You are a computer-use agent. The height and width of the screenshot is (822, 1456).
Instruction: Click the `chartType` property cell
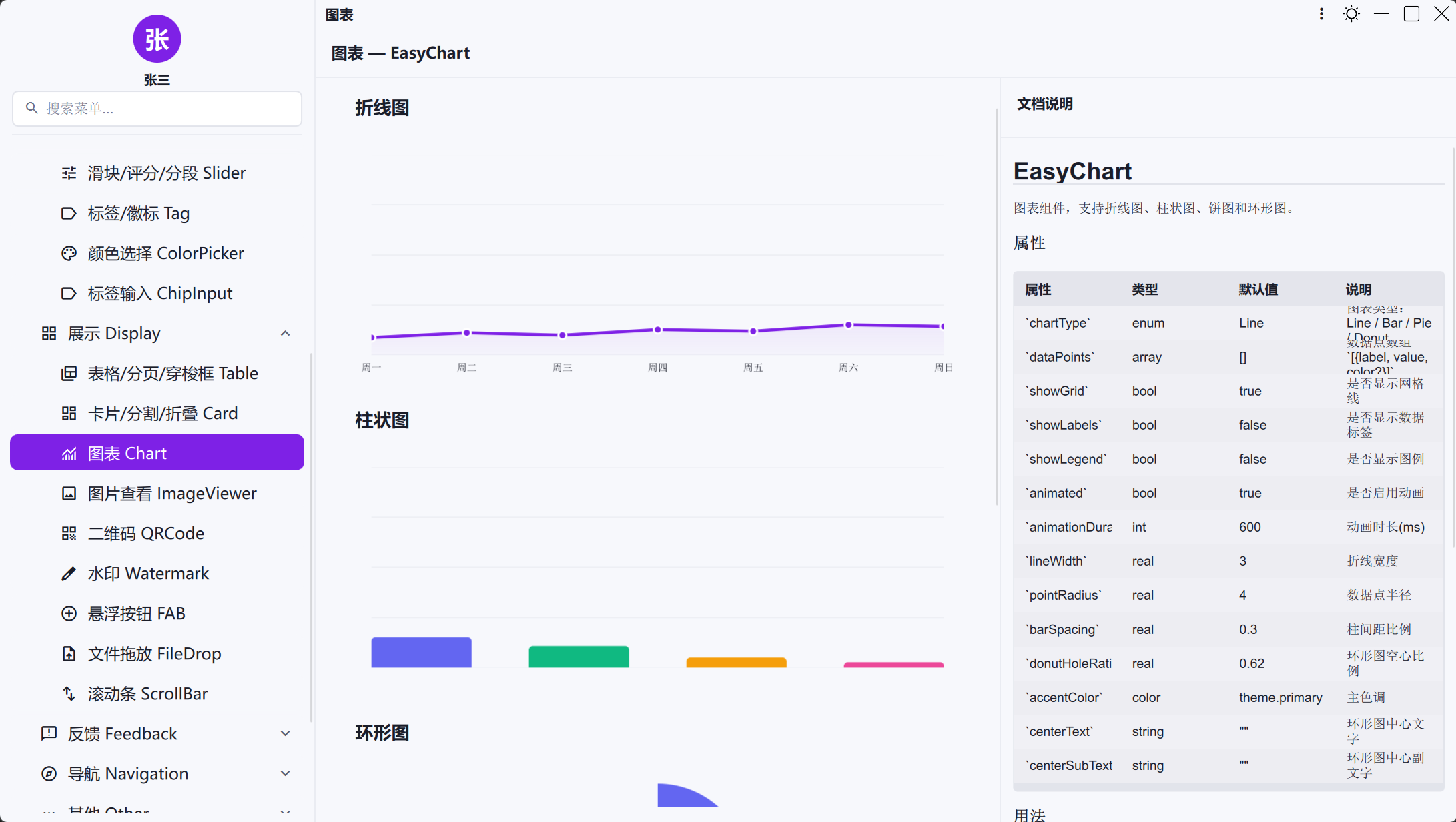pos(1057,323)
